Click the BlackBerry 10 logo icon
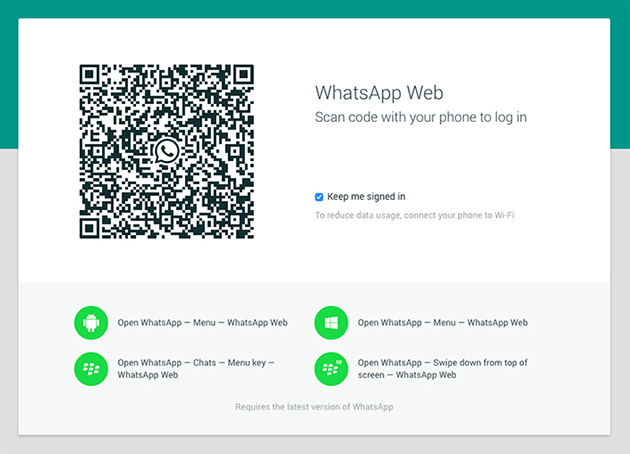Viewport: 630px width, 454px height. 331,369
